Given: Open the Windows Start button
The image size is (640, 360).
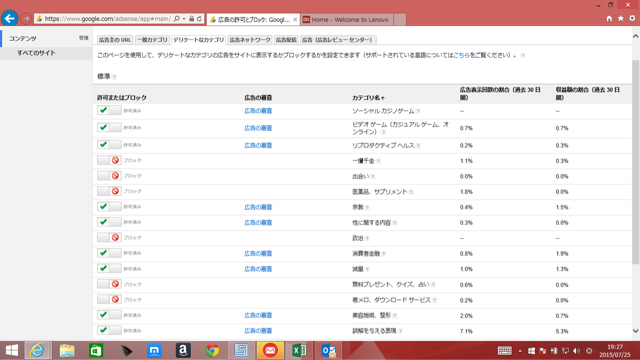Looking at the screenshot, I should point(12,350).
